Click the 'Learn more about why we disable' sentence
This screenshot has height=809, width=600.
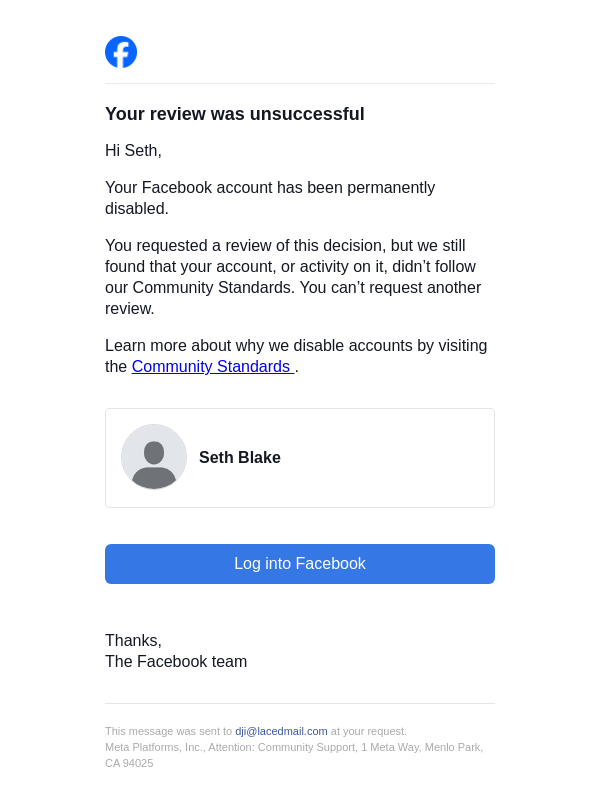[296, 346]
